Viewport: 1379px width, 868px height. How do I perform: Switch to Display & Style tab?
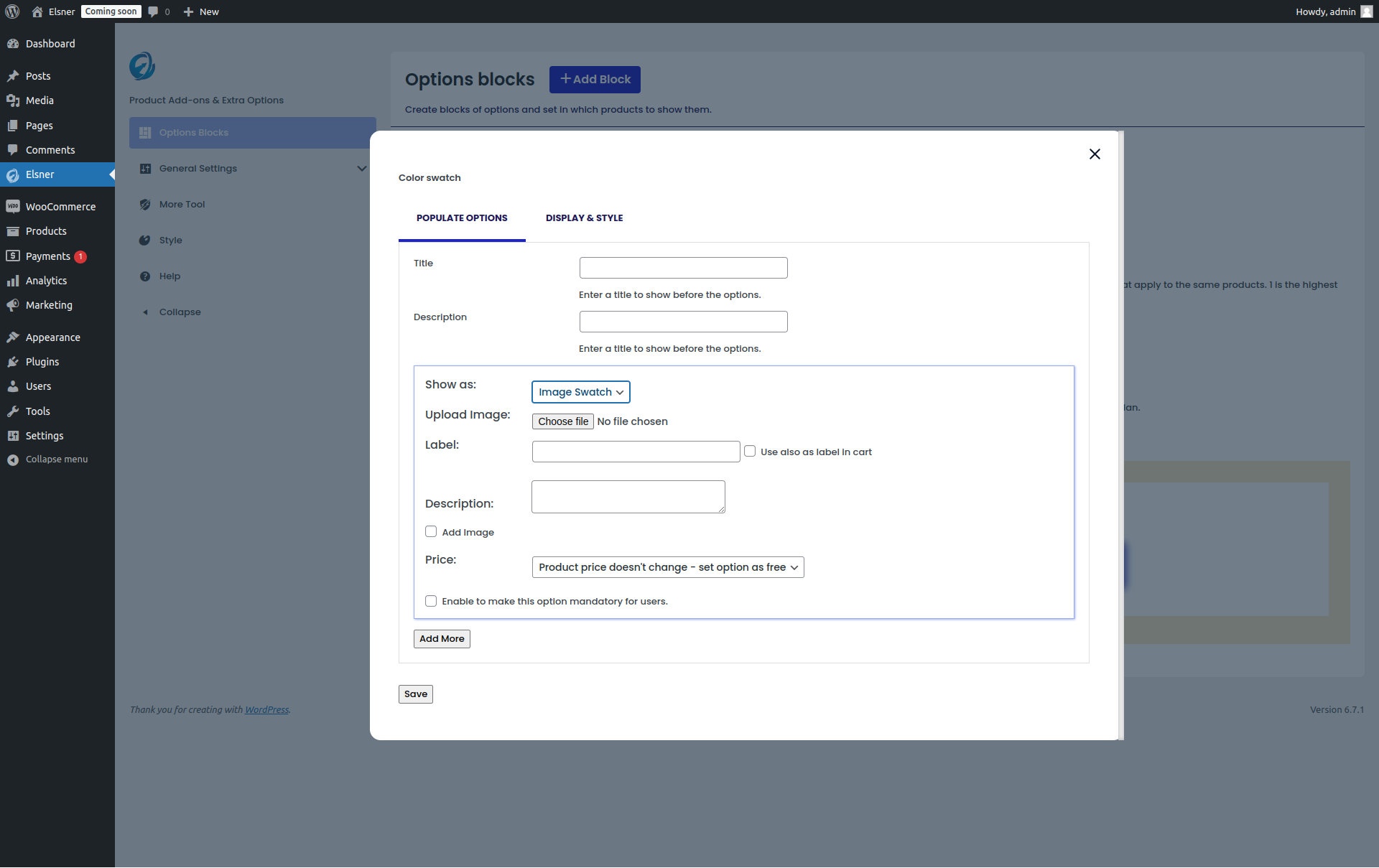[x=584, y=218]
